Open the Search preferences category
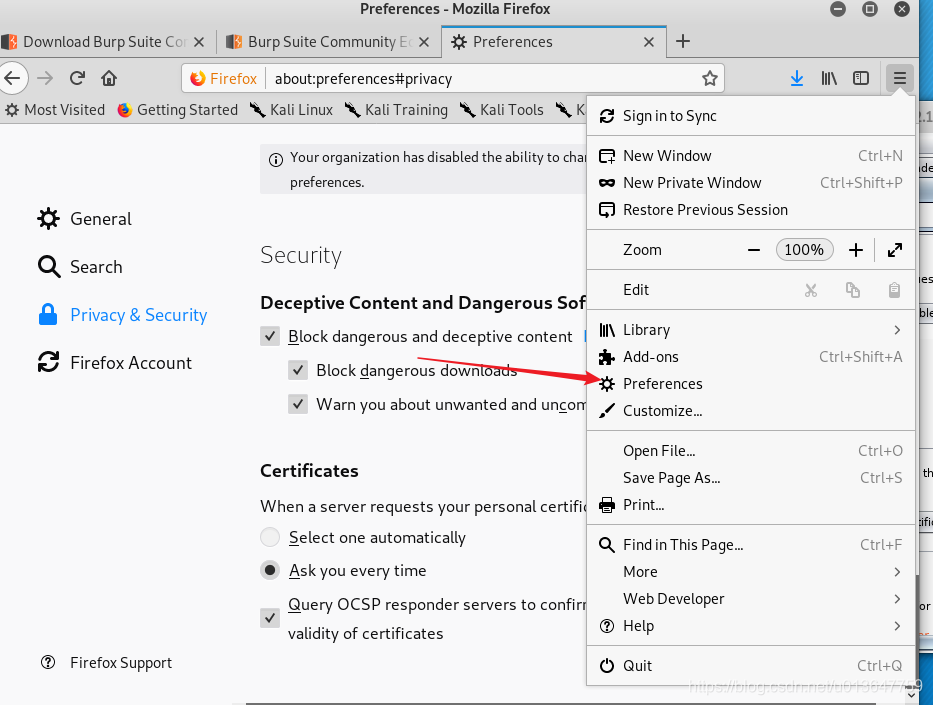The height and width of the screenshot is (705, 933). click(80, 267)
